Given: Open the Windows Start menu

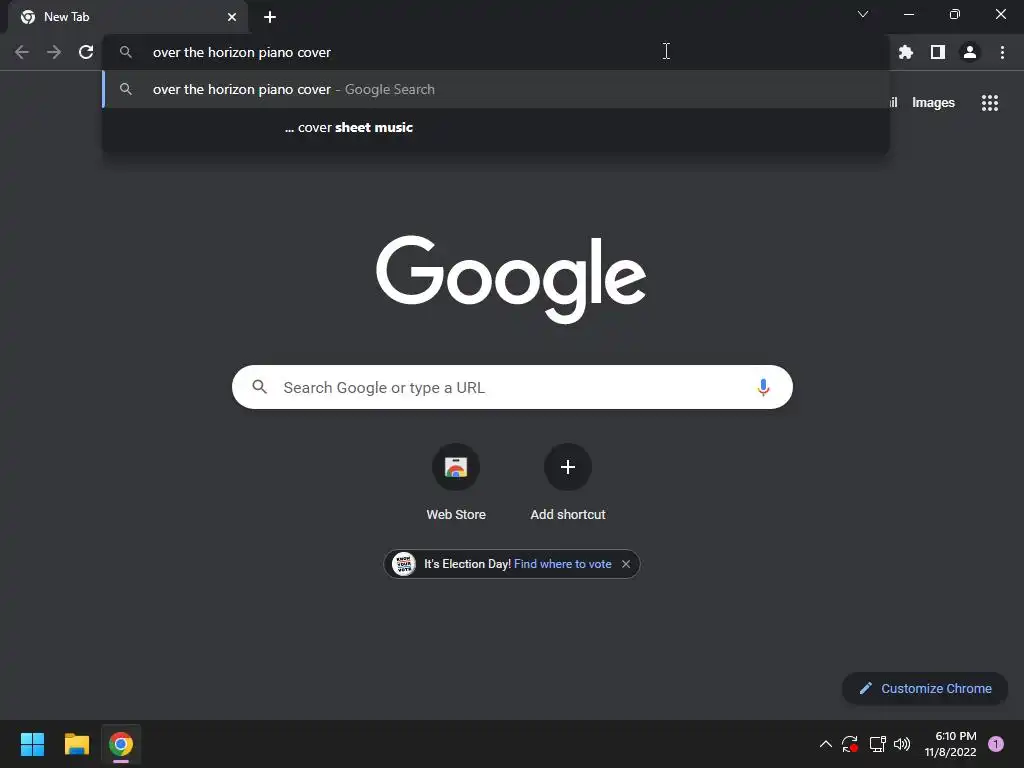Looking at the screenshot, I should click(32, 744).
